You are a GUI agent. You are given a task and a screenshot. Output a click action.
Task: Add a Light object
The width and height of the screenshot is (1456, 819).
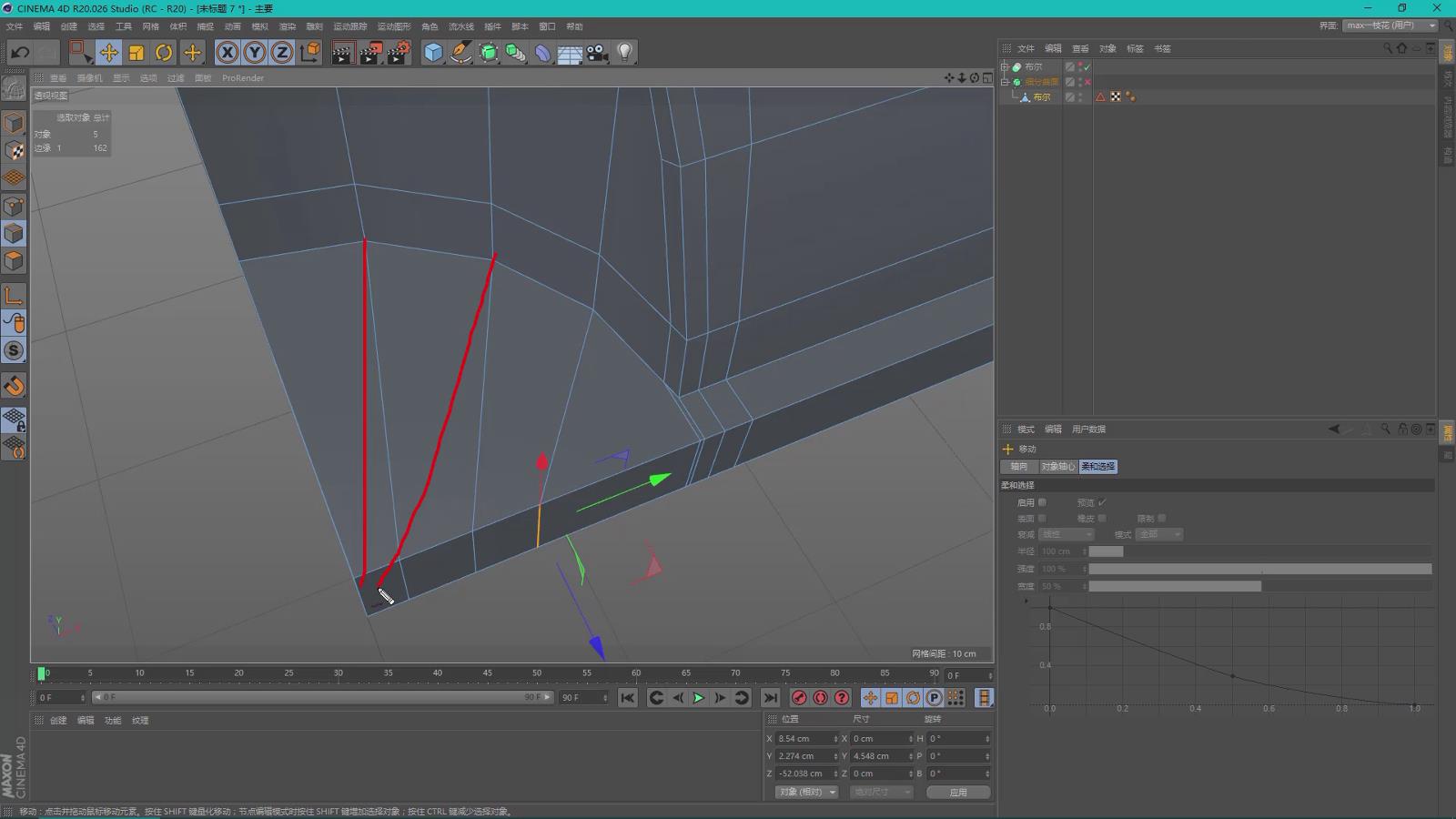click(624, 53)
